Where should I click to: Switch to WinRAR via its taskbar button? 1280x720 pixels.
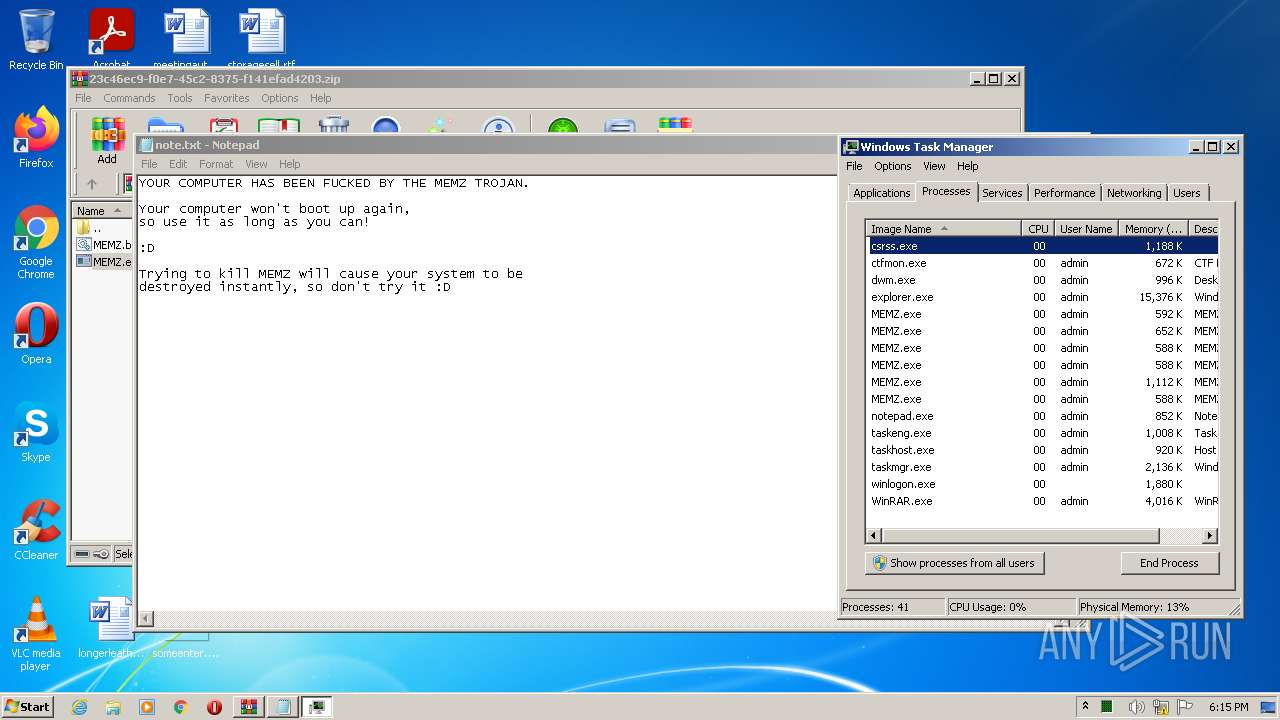(249, 707)
